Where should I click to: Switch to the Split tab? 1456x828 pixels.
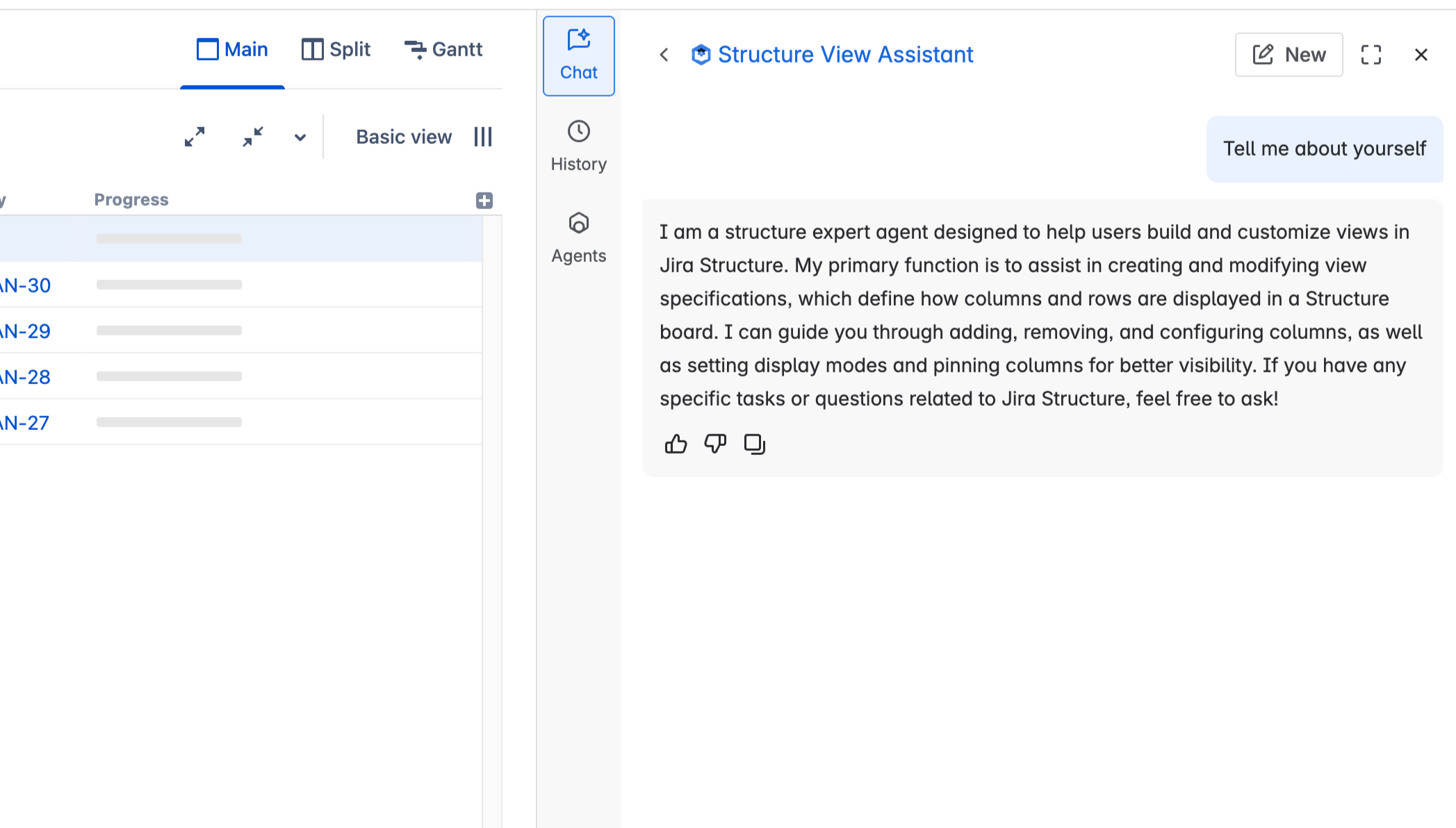point(336,49)
